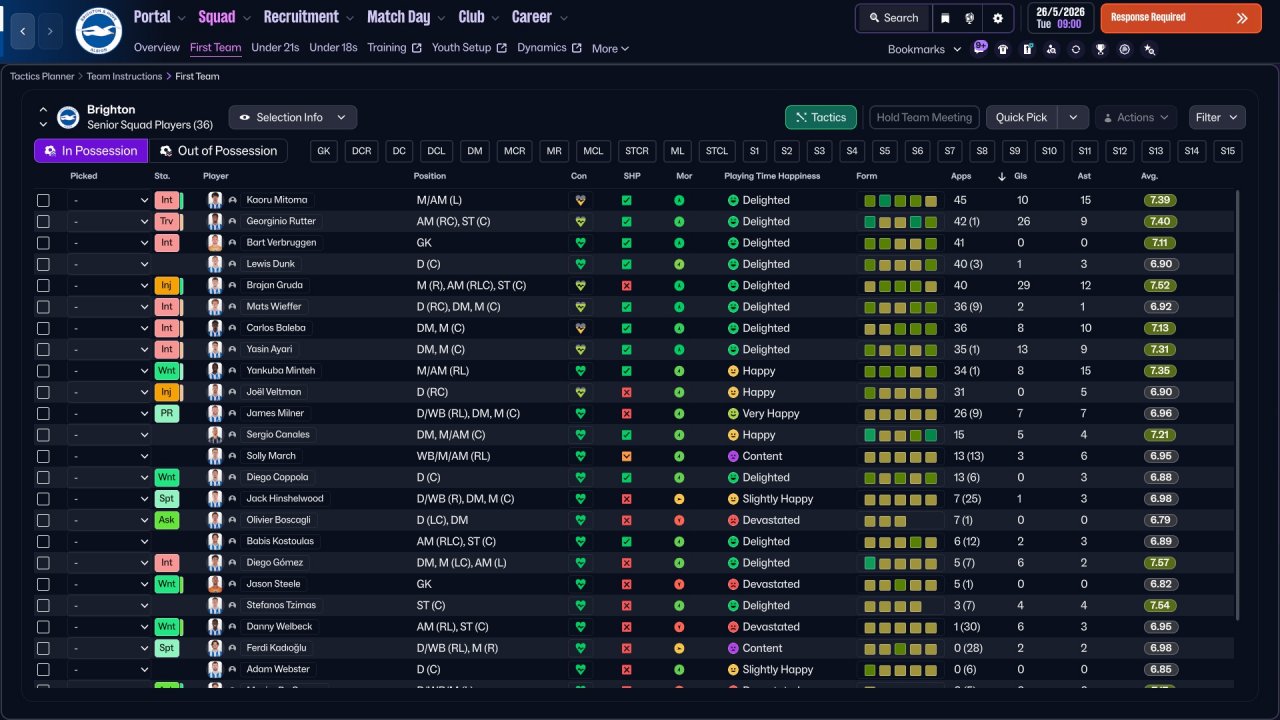View Brajan Gruda's form color bar
1280x720 pixels.
point(900,286)
